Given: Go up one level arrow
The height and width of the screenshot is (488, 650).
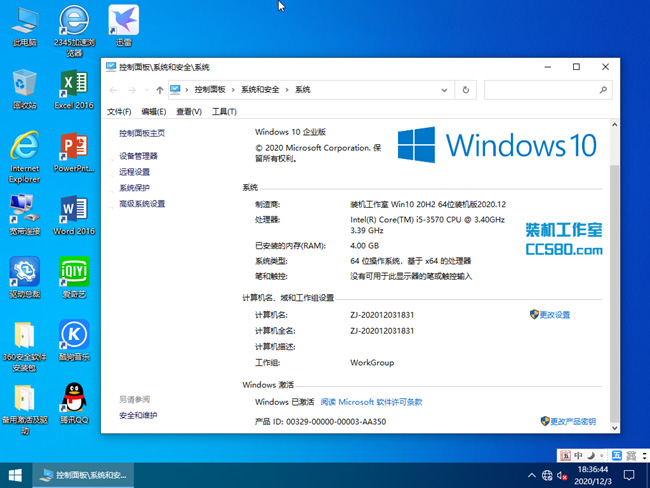Looking at the screenshot, I should (160, 90).
